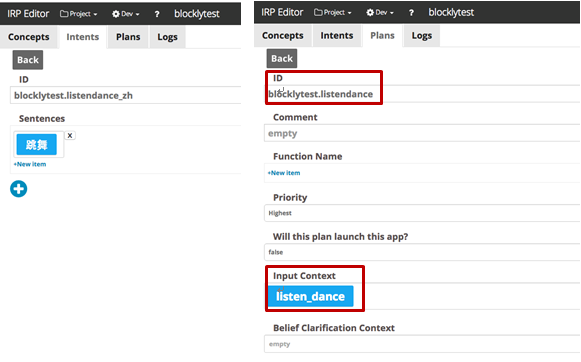Click the Function Name label
Image resolution: width=581 pixels, height=362 pixels.
(308, 156)
